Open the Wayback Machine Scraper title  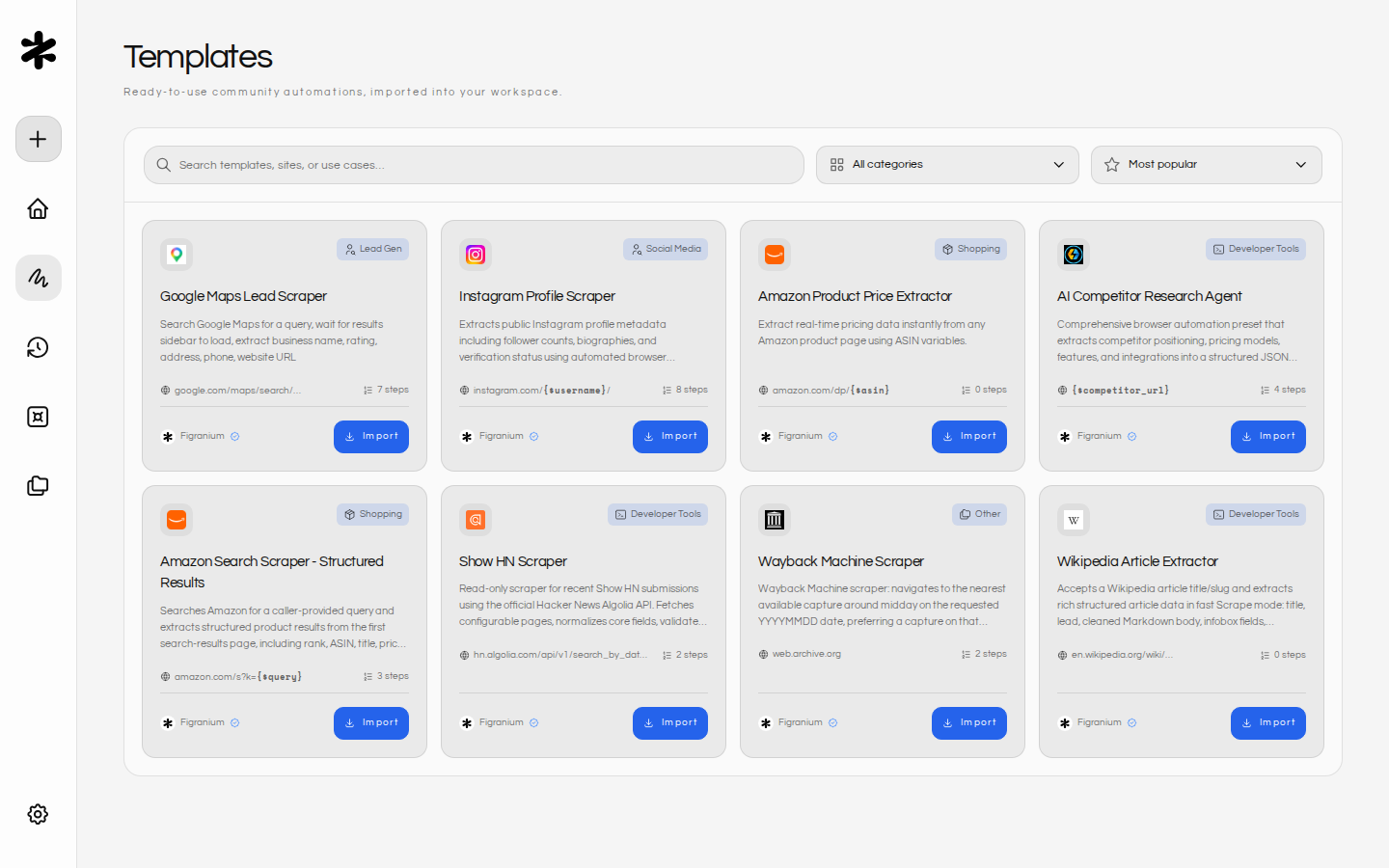coord(840,561)
